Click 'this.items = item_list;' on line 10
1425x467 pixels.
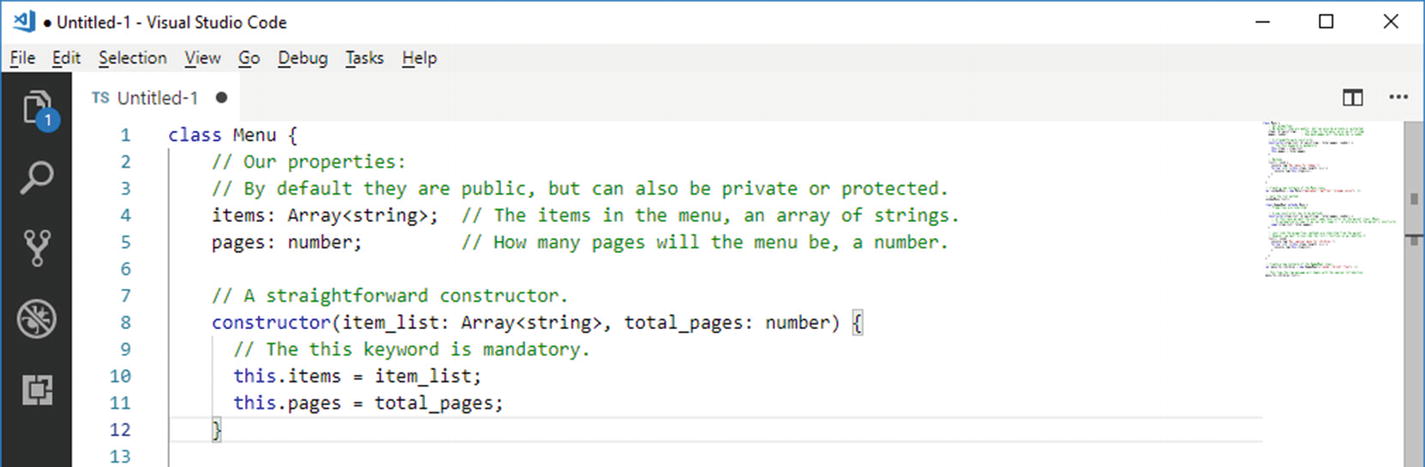[x=358, y=377]
